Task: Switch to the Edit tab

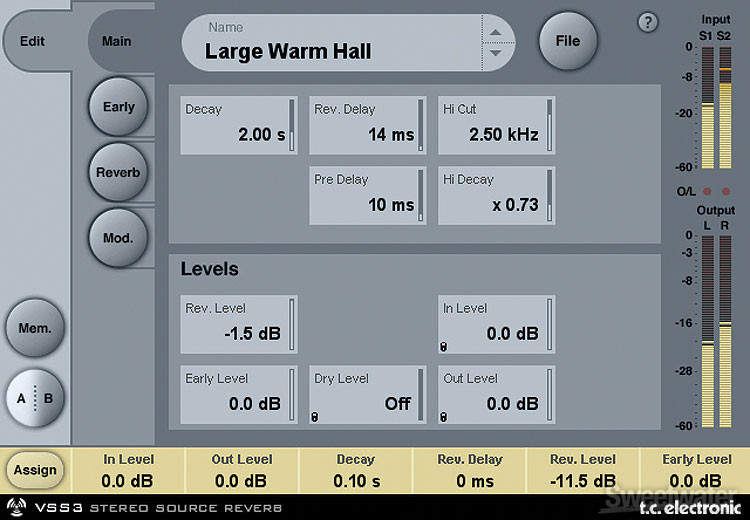Action: pyautogui.click(x=32, y=42)
